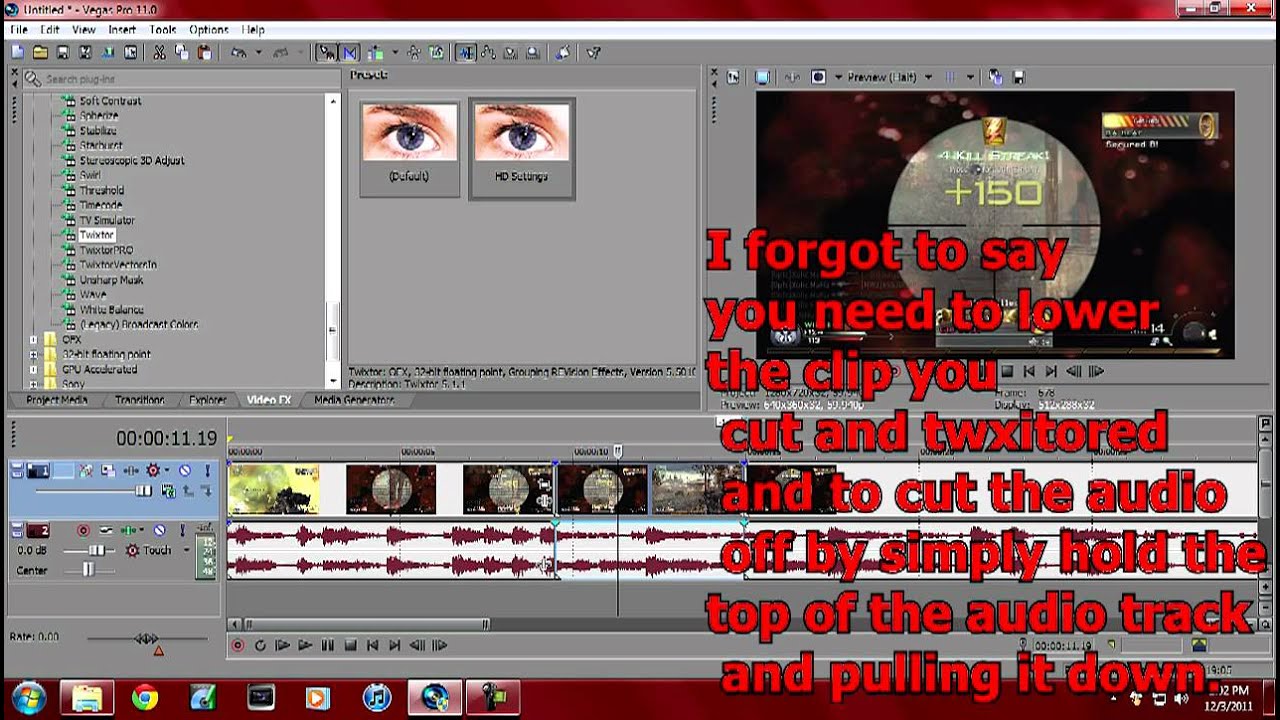Toggle preview on external monitor icon

[x=763, y=77]
